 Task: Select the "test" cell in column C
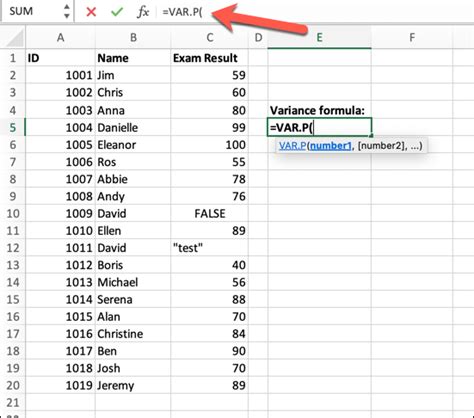210,248
